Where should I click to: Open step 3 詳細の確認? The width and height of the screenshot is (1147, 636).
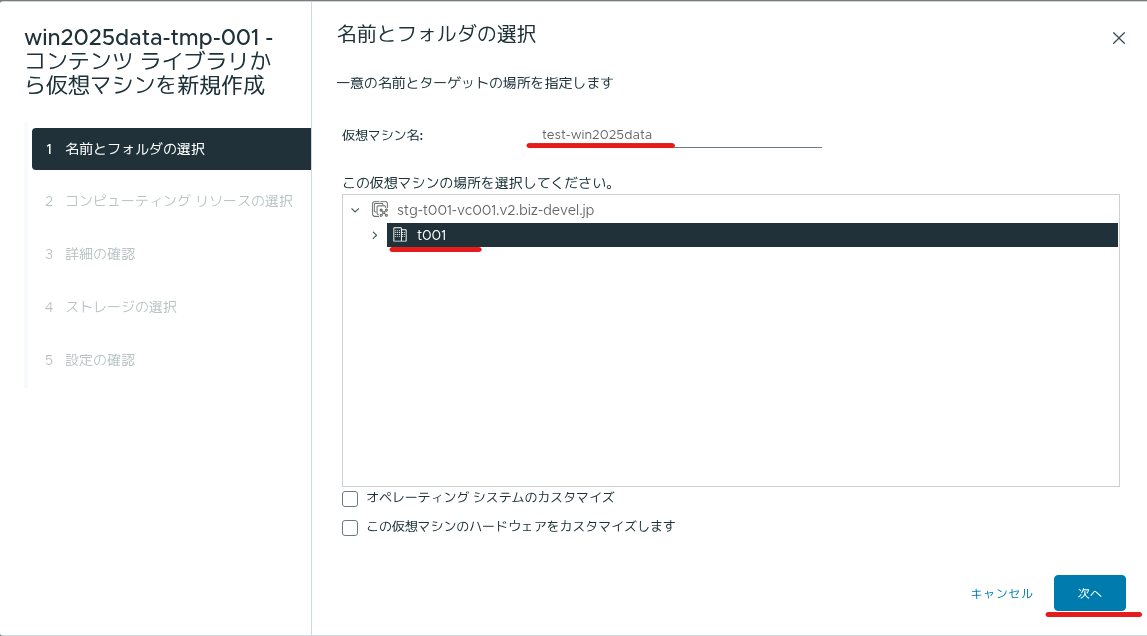171,254
